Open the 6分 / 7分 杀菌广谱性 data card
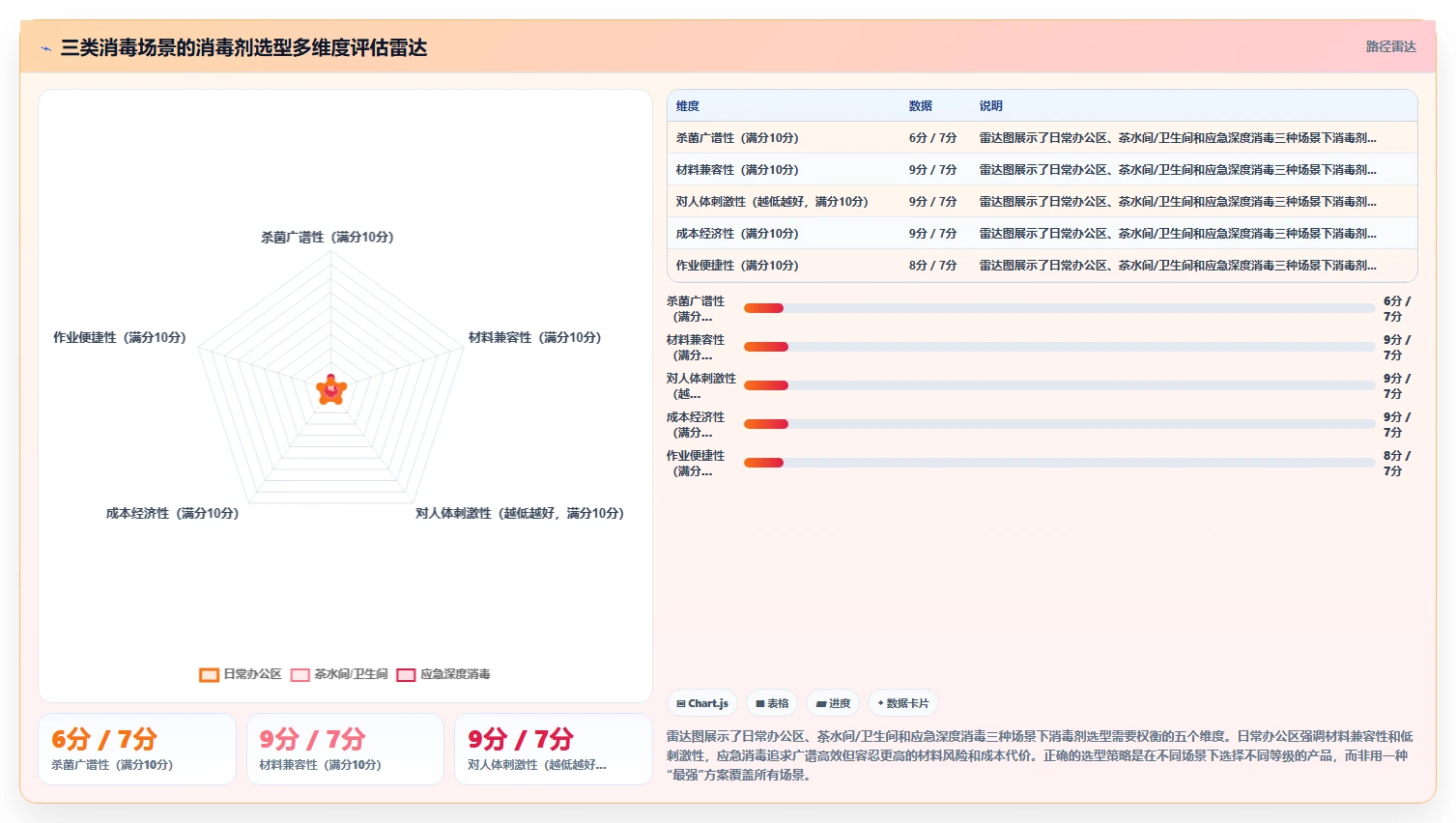 tap(137, 750)
